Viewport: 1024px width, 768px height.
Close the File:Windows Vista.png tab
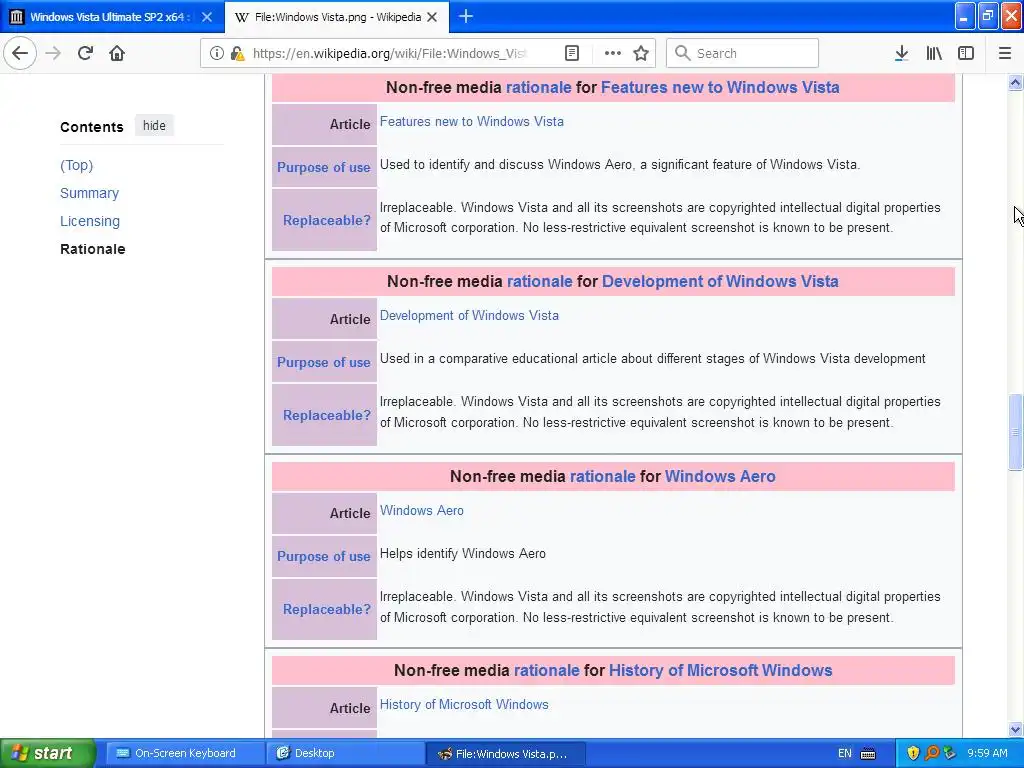(432, 17)
